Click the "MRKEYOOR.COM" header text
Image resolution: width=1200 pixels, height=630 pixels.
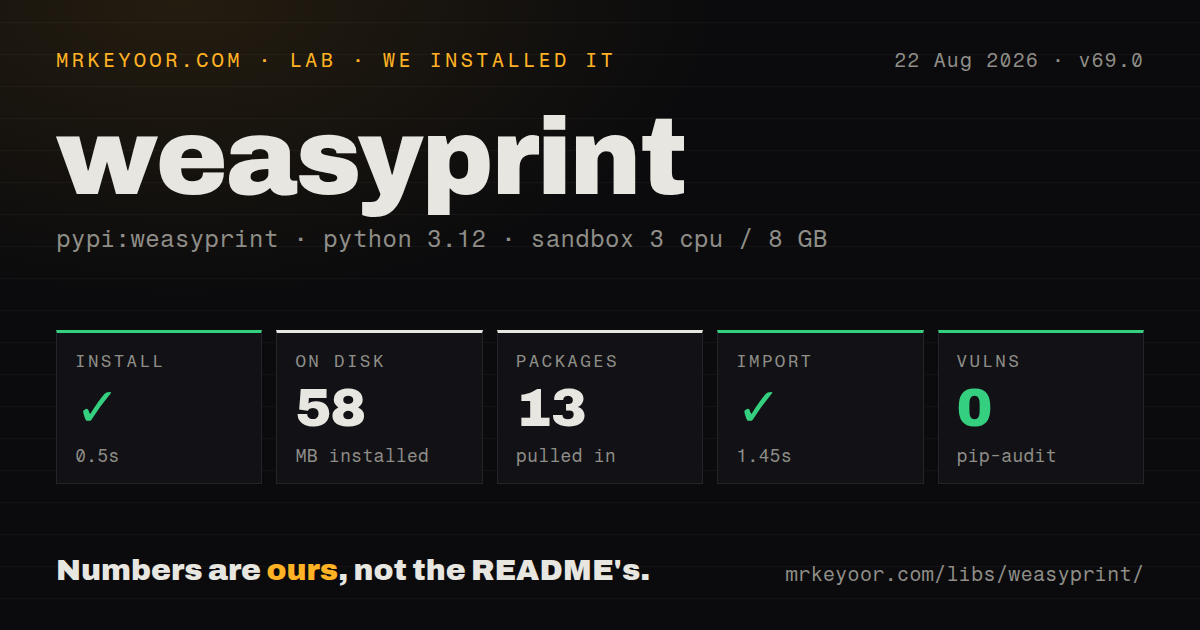pos(149,60)
